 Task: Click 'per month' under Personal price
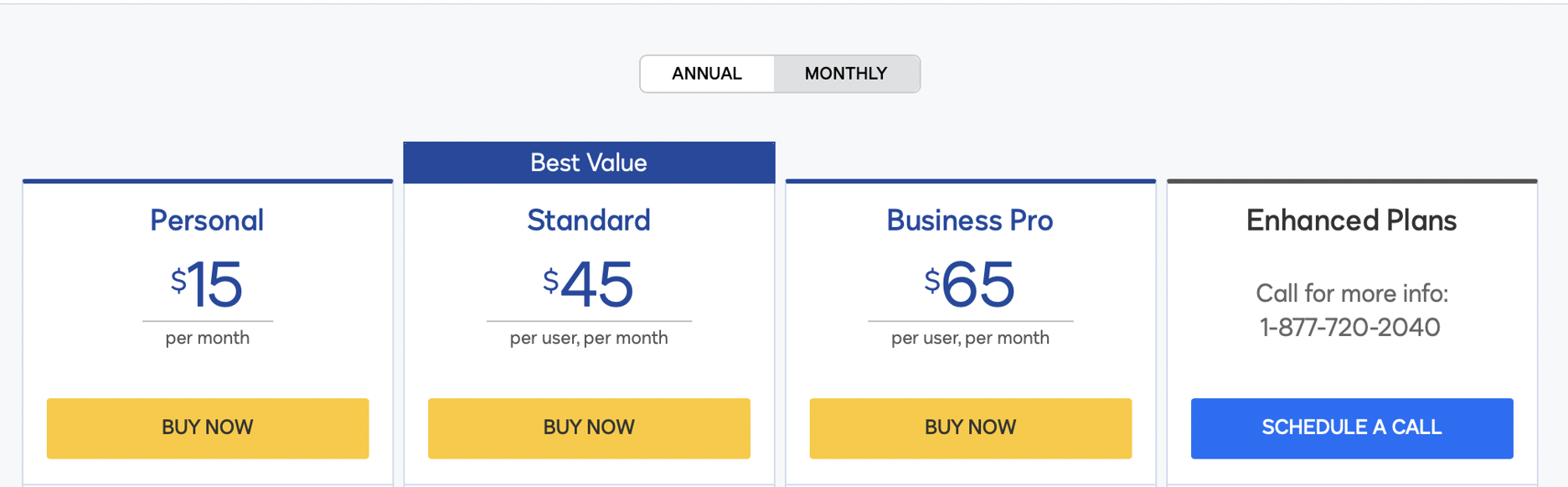207,338
